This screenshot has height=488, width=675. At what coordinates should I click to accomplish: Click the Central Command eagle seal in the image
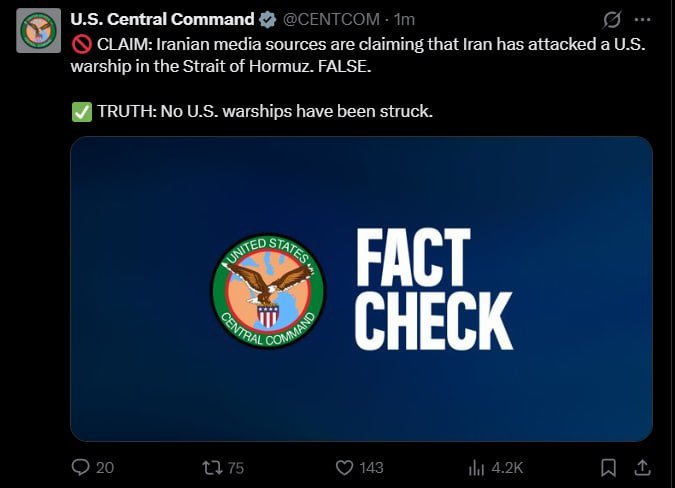click(x=269, y=291)
